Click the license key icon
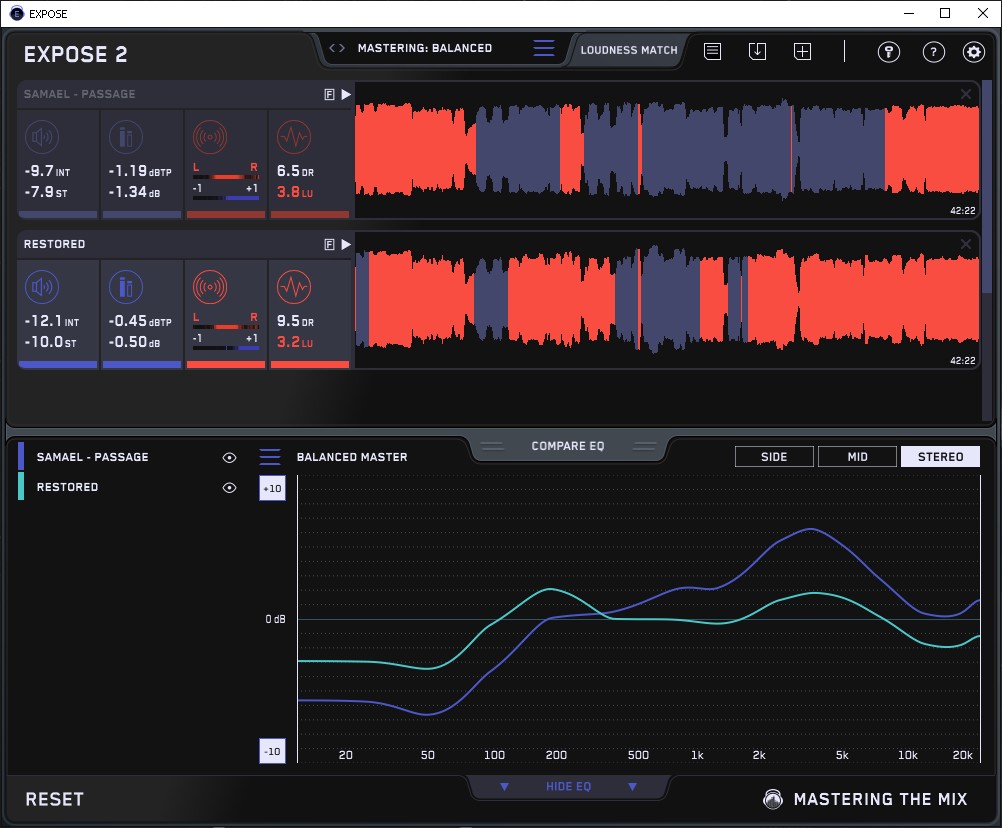 (x=889, y=52)
